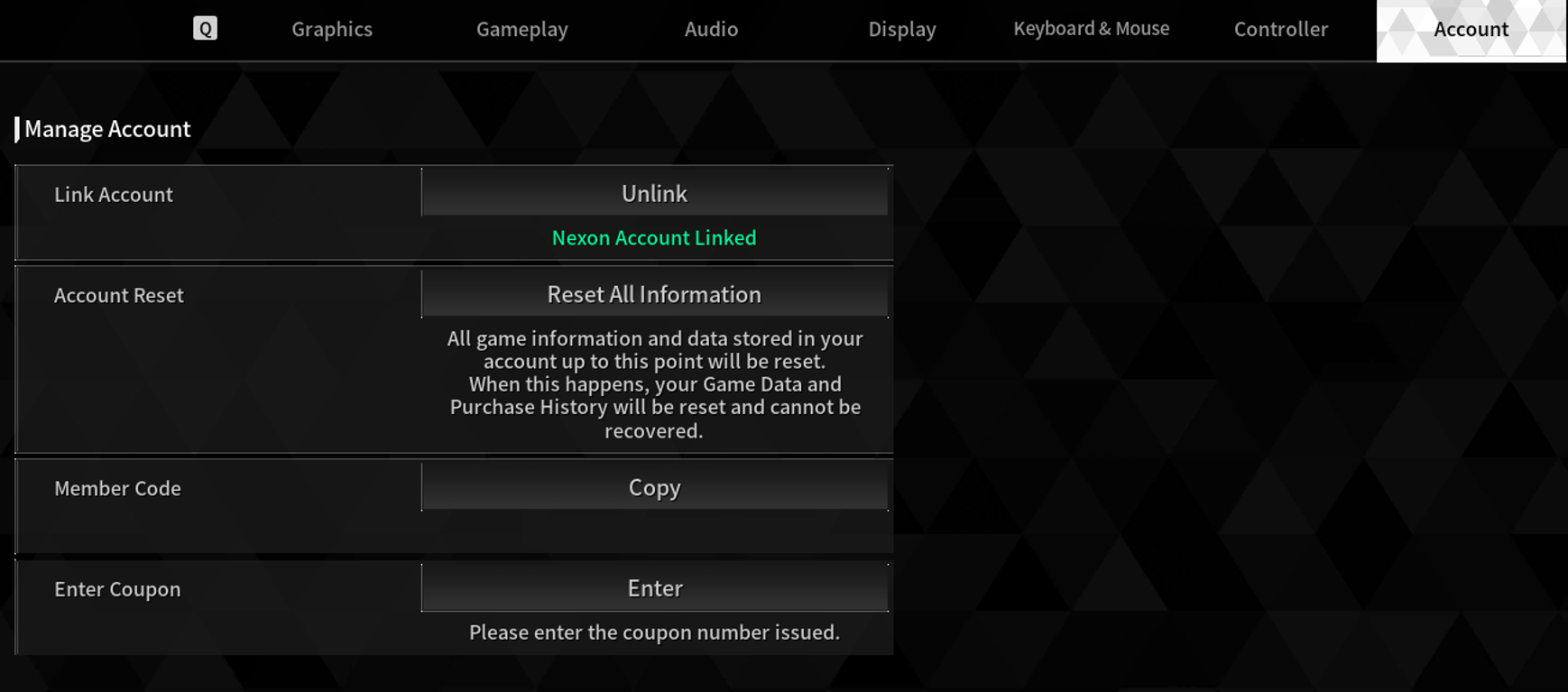Switch to the Audio settings tab
Image resolution: width=1568 pixels, height=692 pixels.
tap(711, 28)
